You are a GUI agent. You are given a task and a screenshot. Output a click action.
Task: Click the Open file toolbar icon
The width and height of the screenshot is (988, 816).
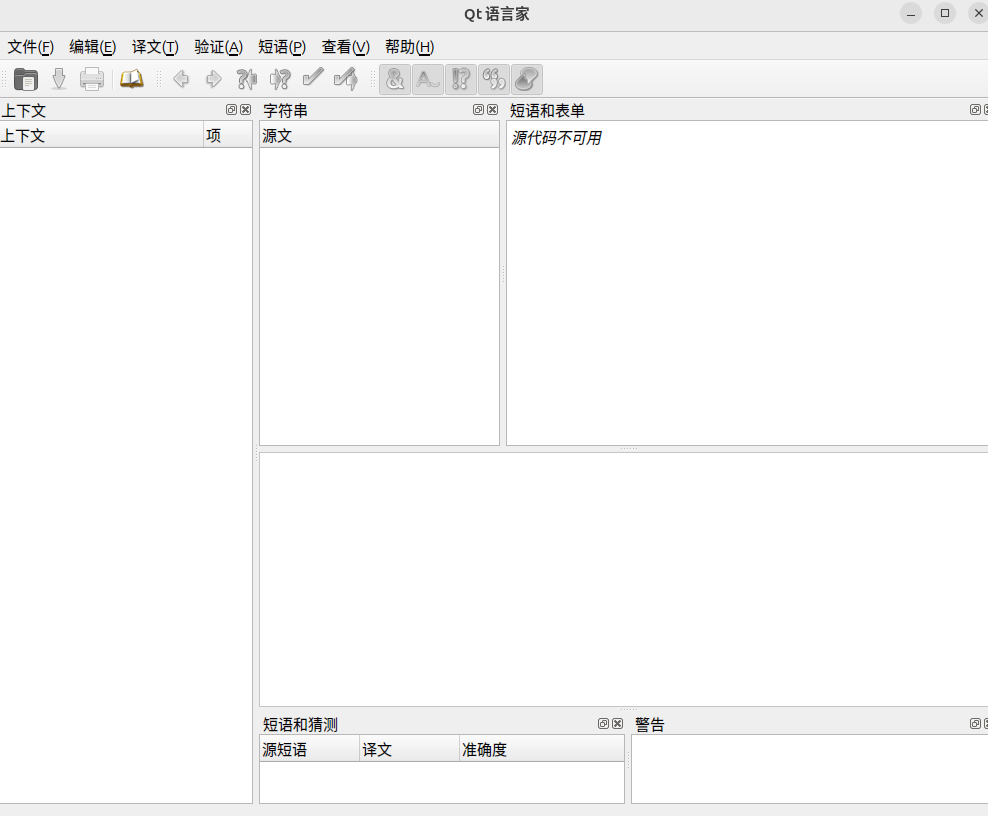[26, 79]
